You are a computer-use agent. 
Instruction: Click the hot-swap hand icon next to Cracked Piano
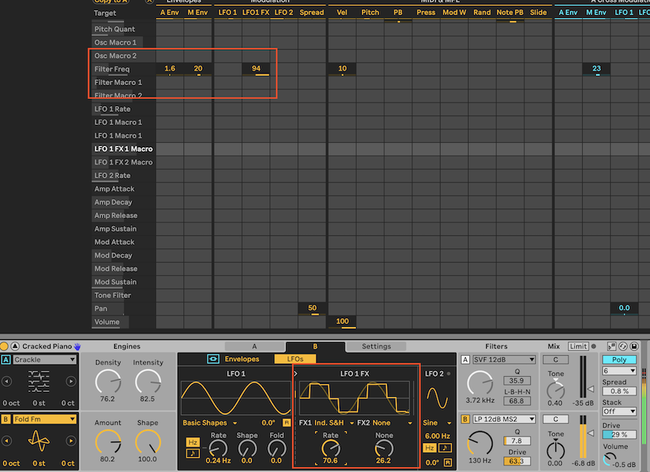tap(78, 346)
